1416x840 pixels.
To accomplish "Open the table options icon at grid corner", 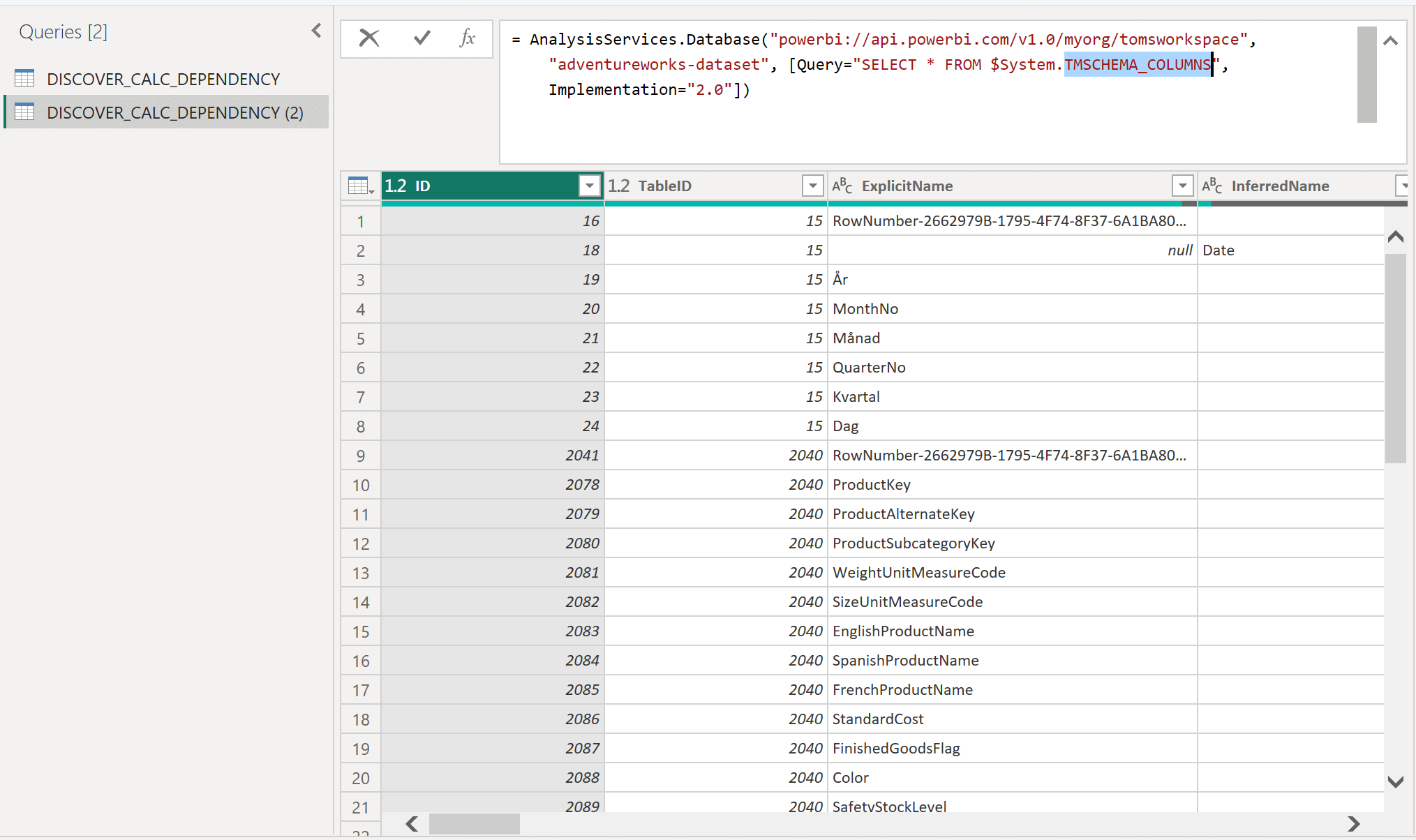I will (358, 186).
